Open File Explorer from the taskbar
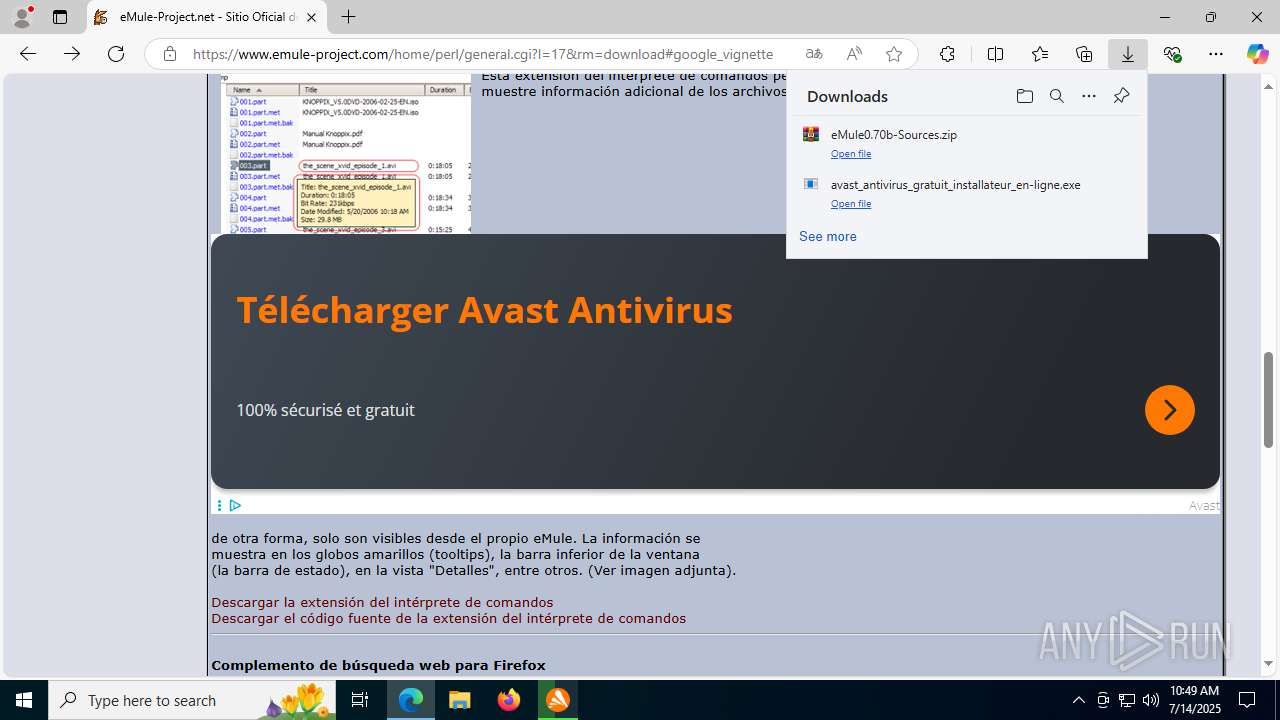1280x720 pixels. [x=460, y=700]
